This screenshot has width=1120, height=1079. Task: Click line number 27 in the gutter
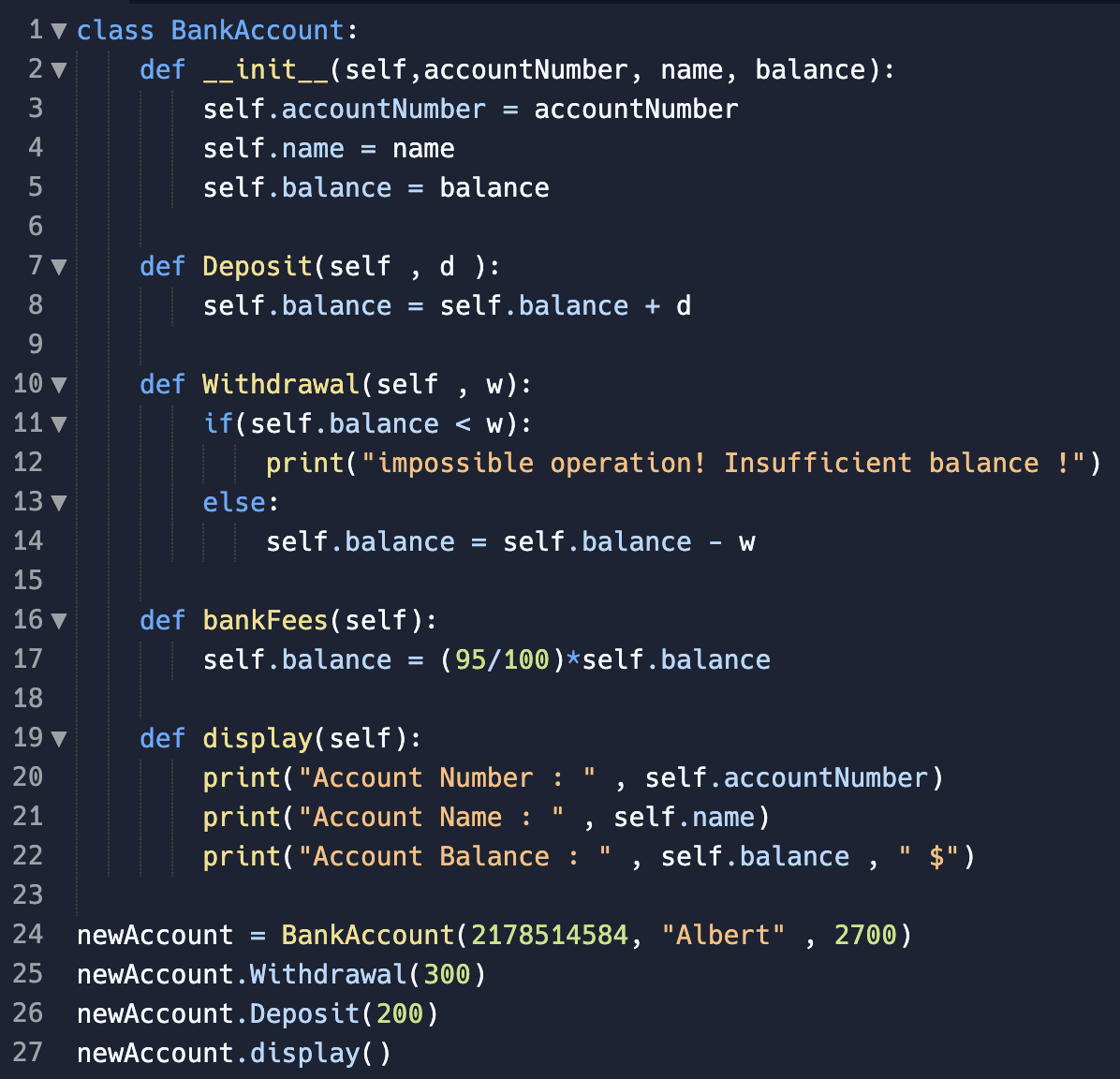click(28, 1053)
